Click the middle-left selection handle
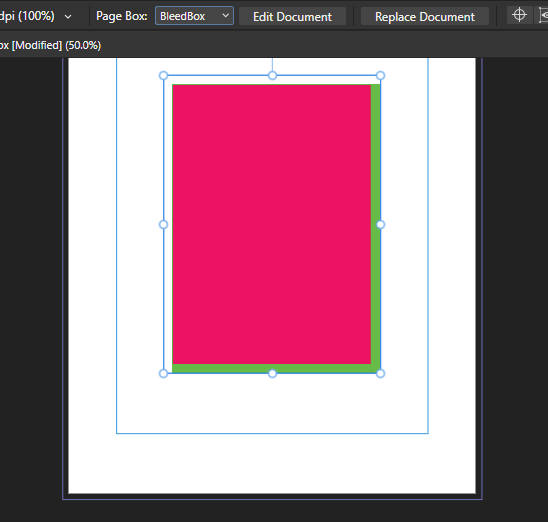 [163, 224]
